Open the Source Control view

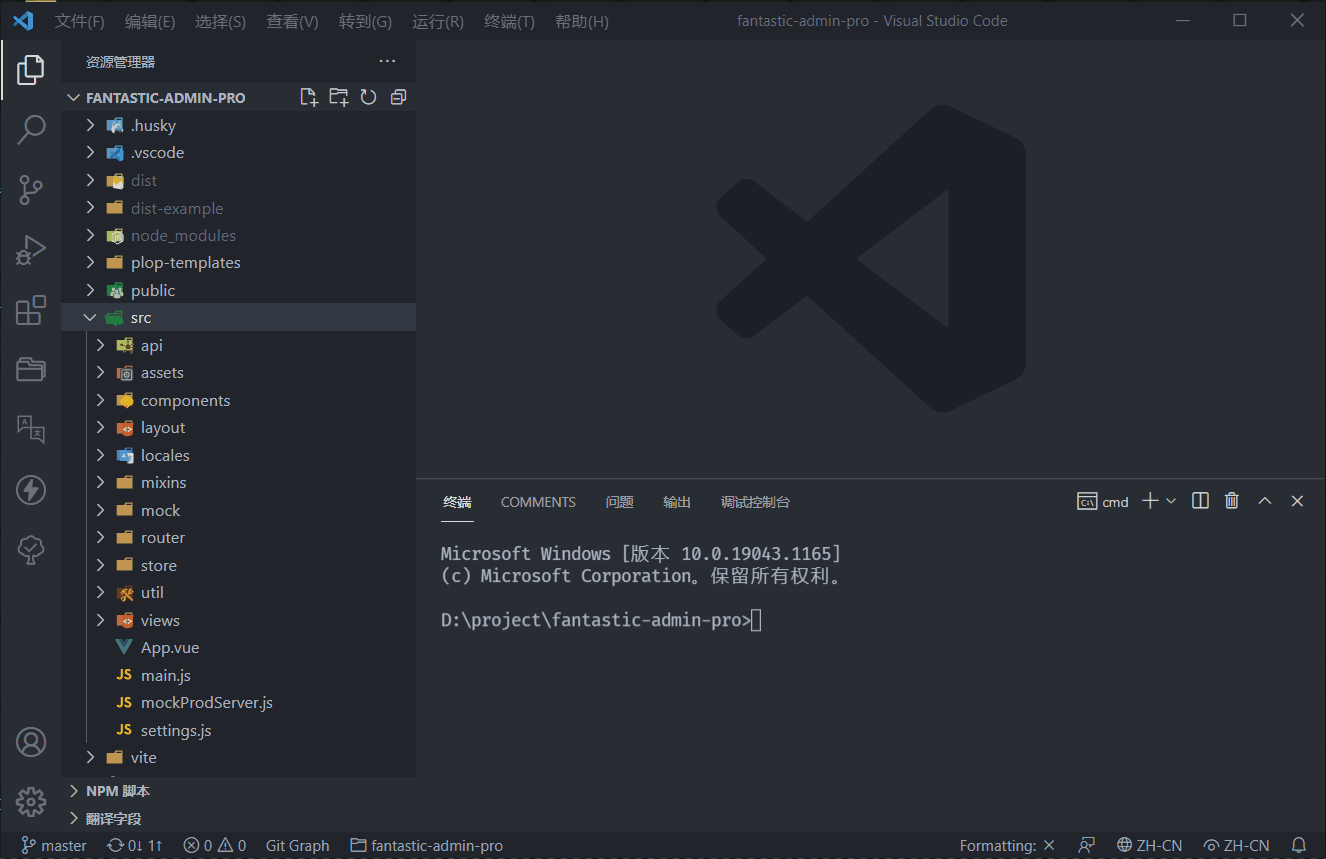(31, 189)
